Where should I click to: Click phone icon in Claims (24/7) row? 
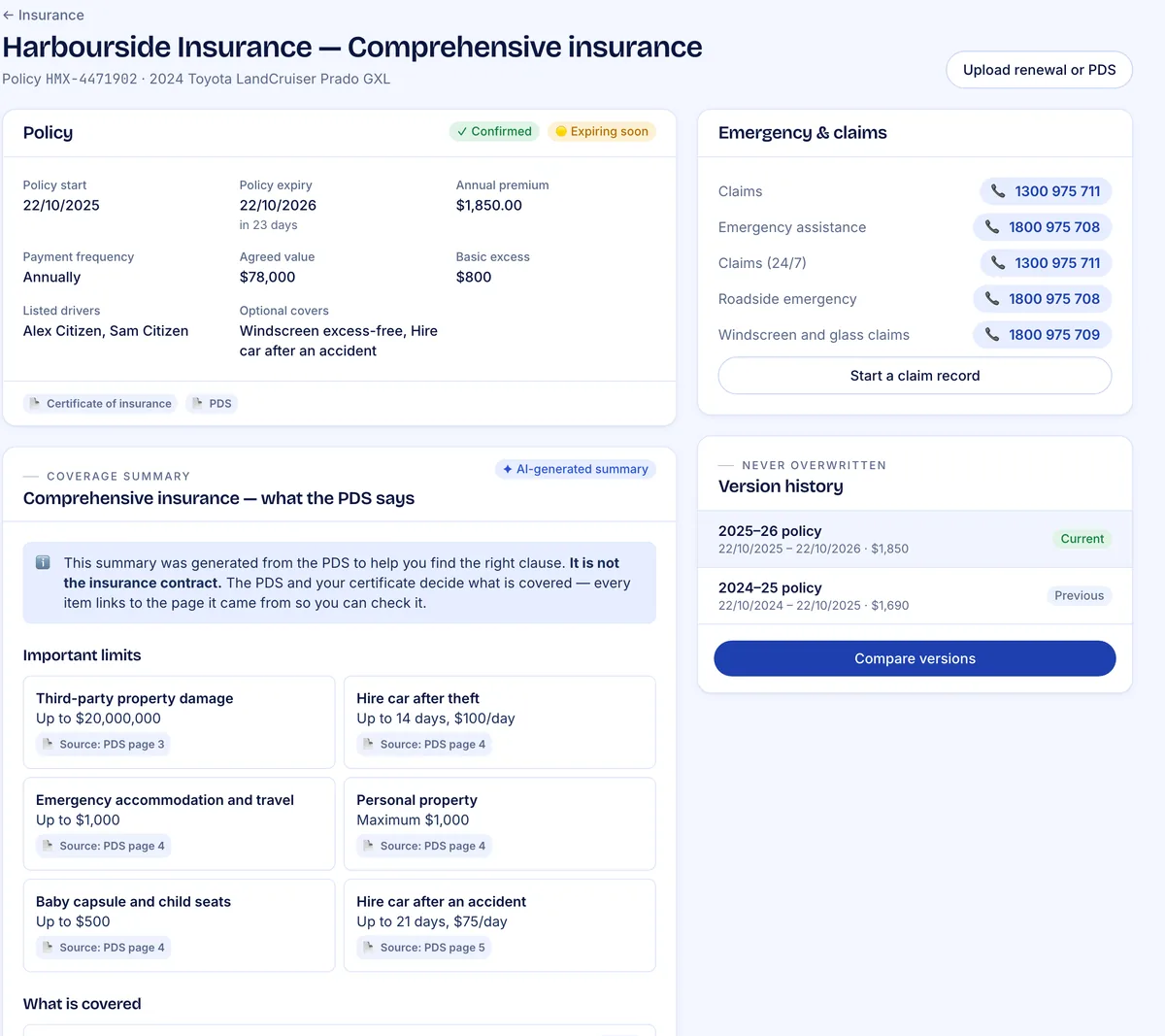tap(998, 263)
